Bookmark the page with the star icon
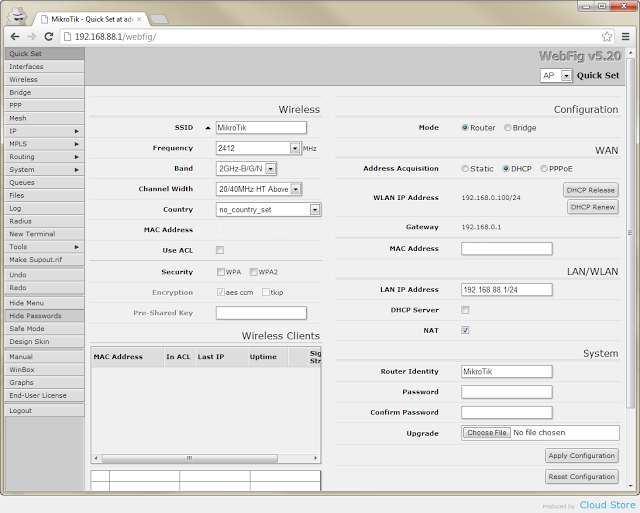Image resolution: width=640 pixels, height=513 pixels. [607, 37]
